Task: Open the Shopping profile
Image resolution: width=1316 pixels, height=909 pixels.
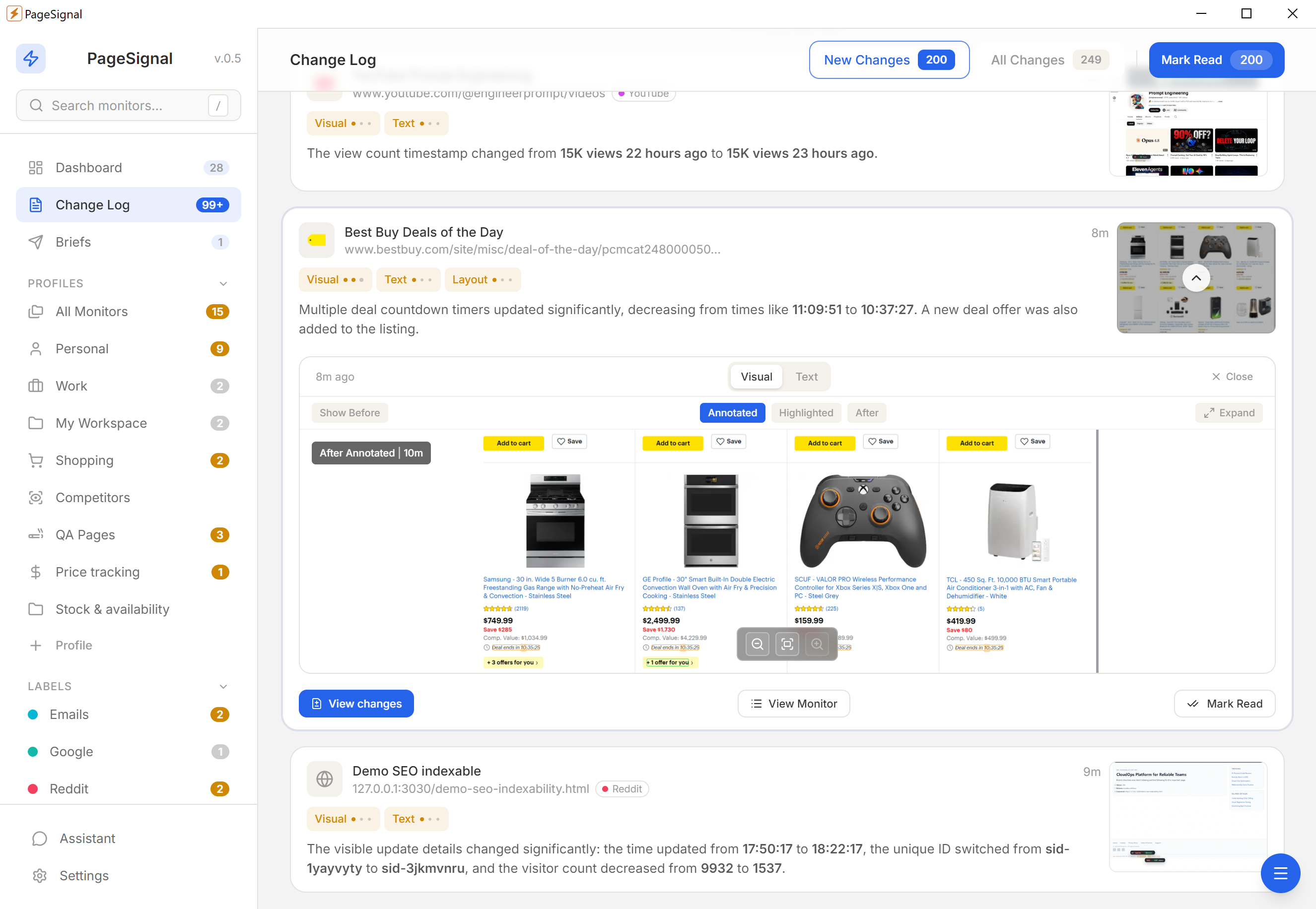Action: point(129,460)
